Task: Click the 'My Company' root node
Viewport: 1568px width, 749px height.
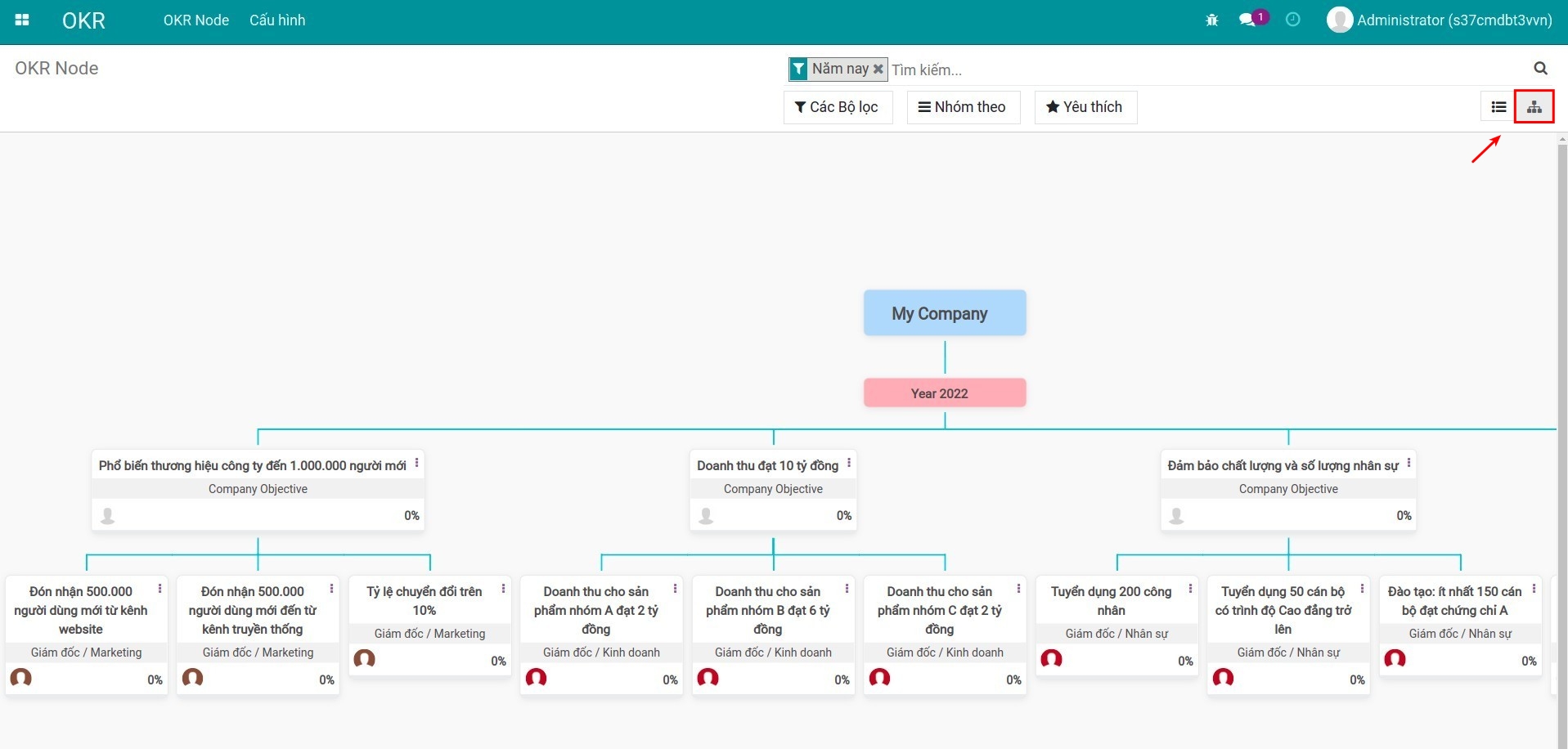Action: click(944, 313)
